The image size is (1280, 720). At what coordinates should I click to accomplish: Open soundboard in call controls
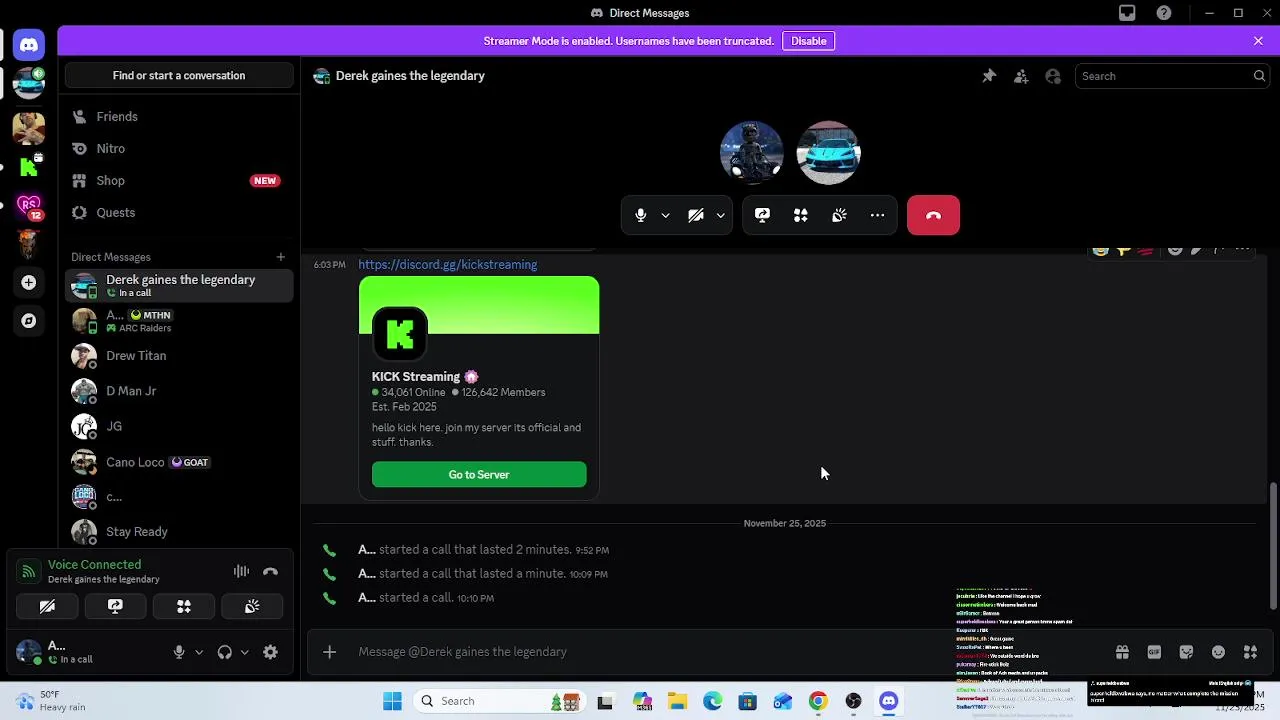coord(839,215)
